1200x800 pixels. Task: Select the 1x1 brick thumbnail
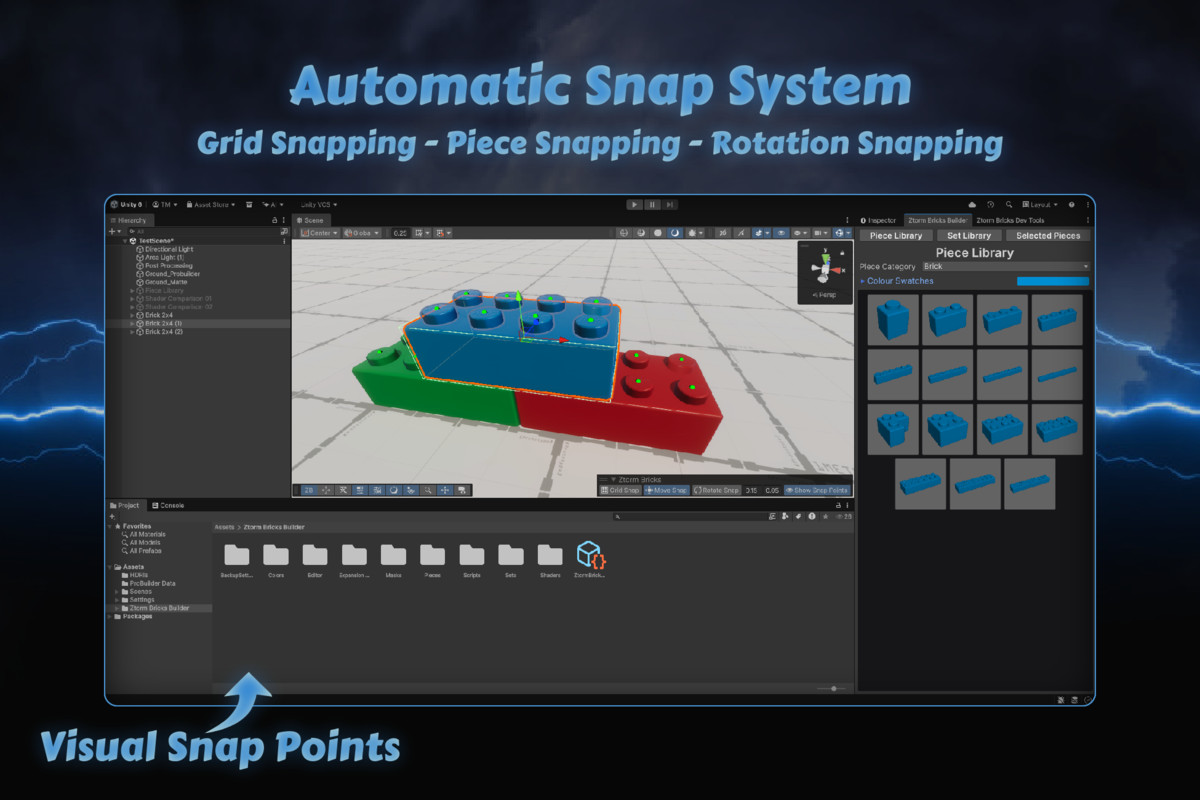tap(893, 320)
